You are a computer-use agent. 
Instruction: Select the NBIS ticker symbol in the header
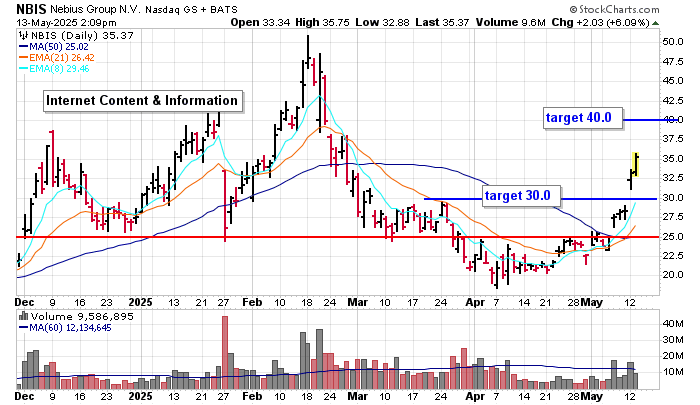pyautogui.click(x=32, y=9)
